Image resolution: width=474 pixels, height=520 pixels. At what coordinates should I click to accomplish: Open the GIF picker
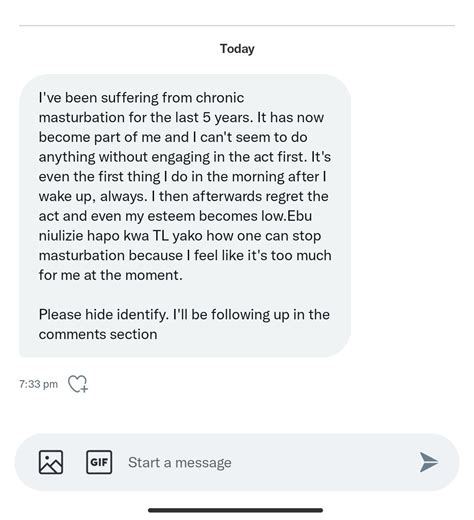click(x=99, y=462)
